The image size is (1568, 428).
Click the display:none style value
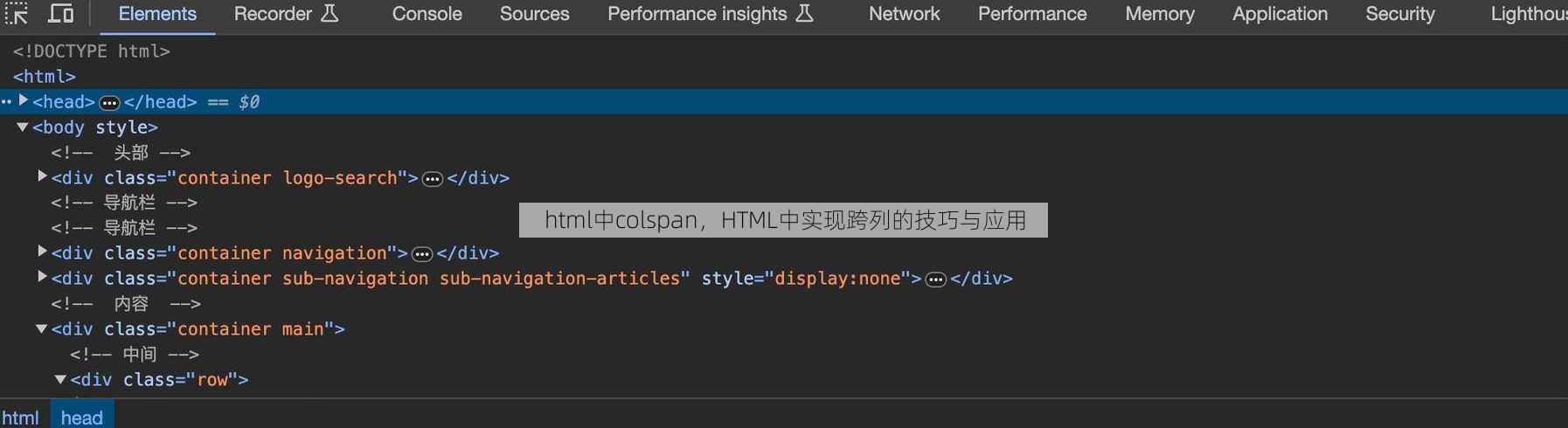(x=837, y=279)
